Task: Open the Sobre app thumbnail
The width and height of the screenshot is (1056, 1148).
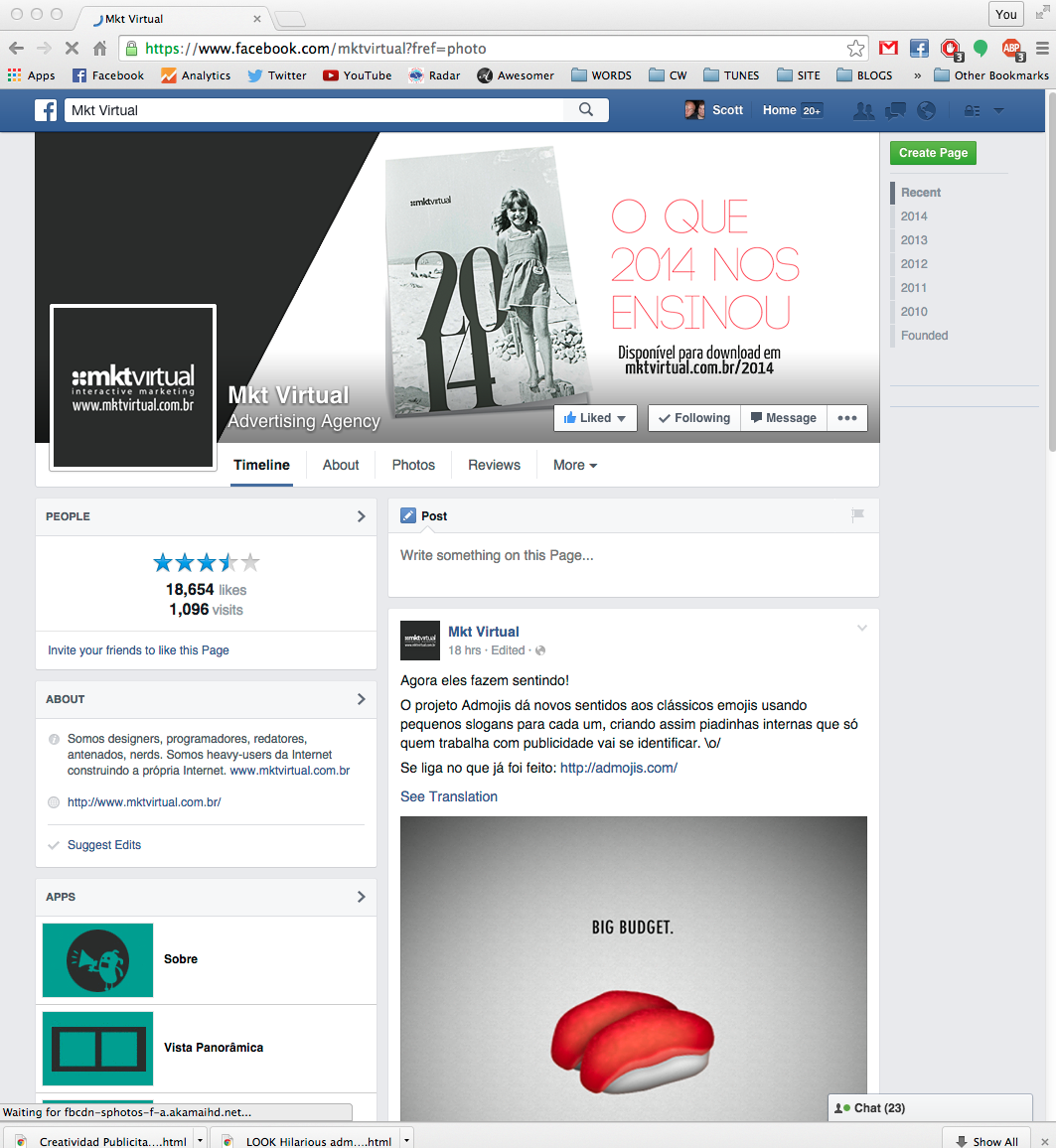Action: pos(97,960)
